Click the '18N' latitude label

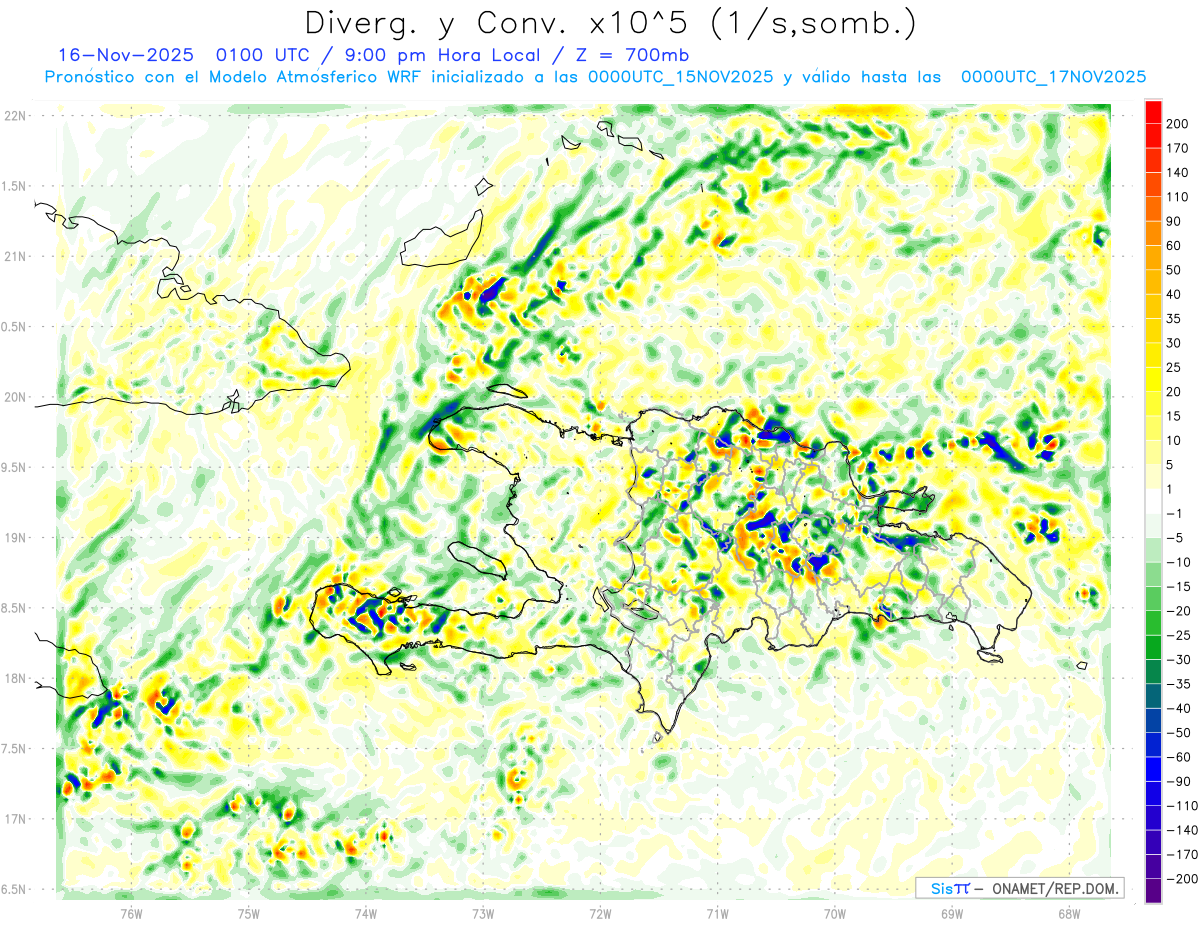(14, 678)
